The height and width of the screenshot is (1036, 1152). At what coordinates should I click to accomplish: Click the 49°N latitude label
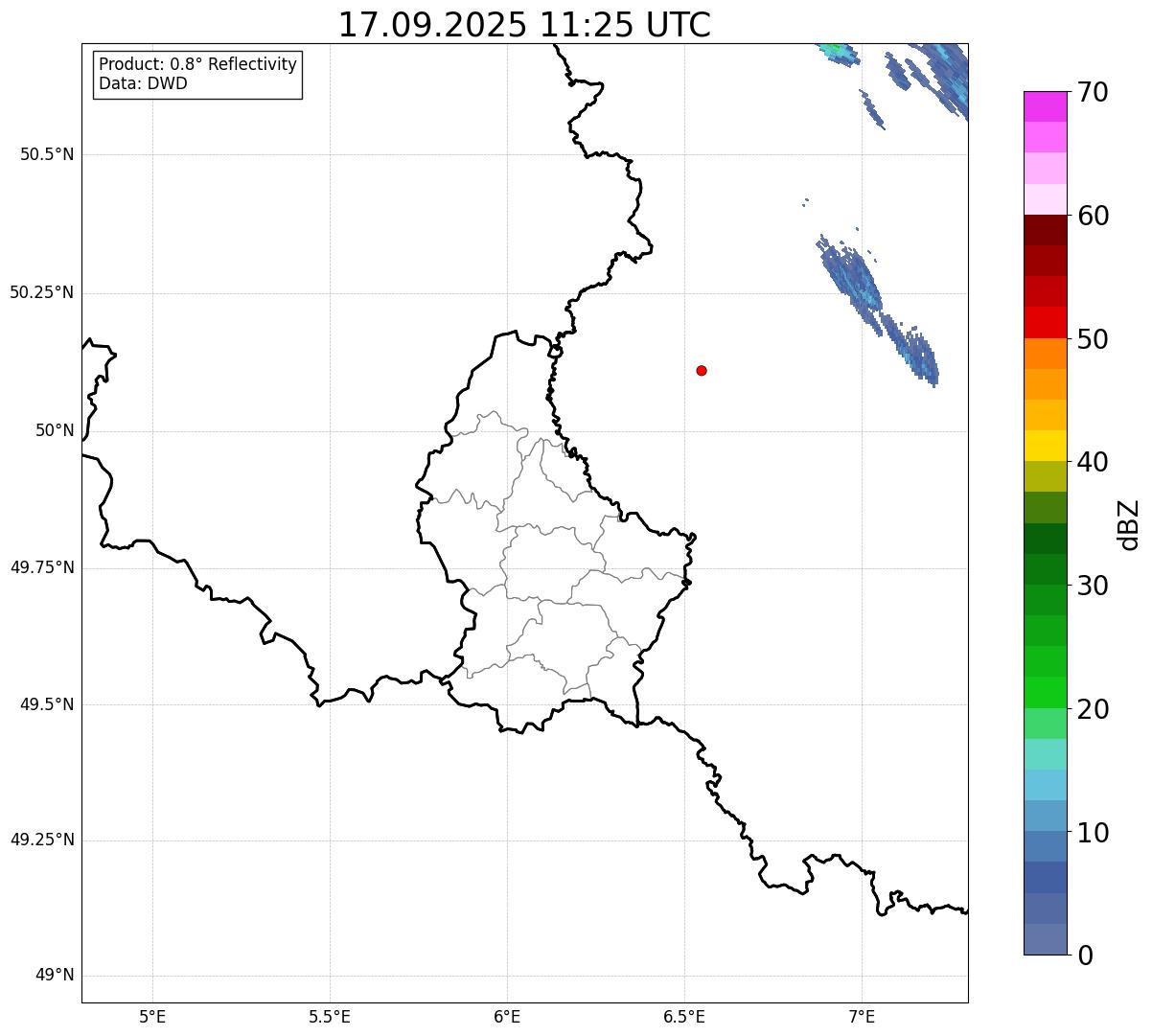pos(55,975)
